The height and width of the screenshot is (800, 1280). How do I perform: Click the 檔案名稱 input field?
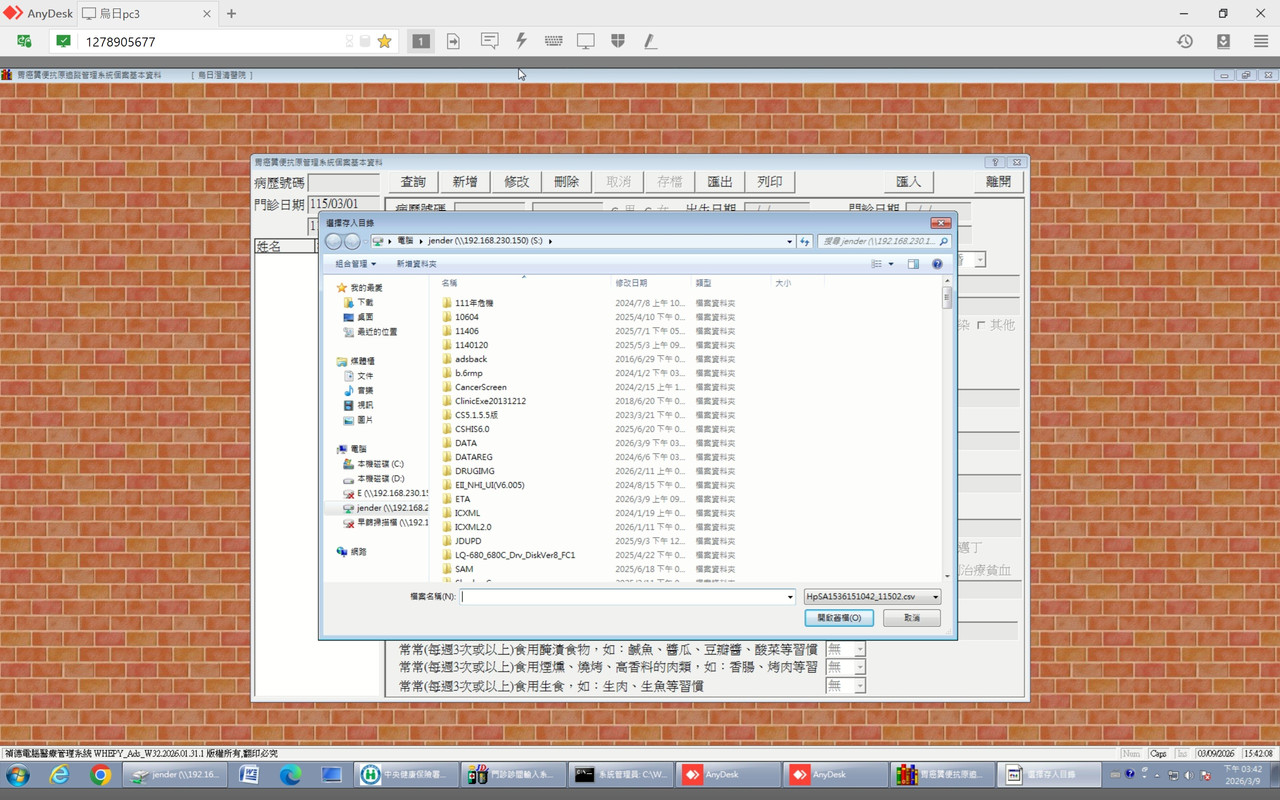(628, 596)
